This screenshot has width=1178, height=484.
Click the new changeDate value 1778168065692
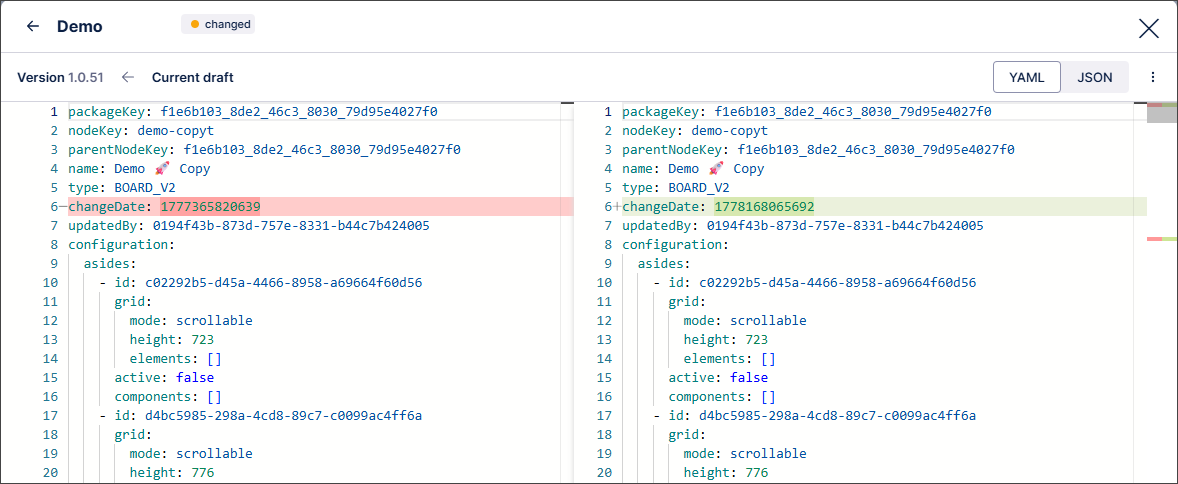pyautogui.click(x=765, y=206)
